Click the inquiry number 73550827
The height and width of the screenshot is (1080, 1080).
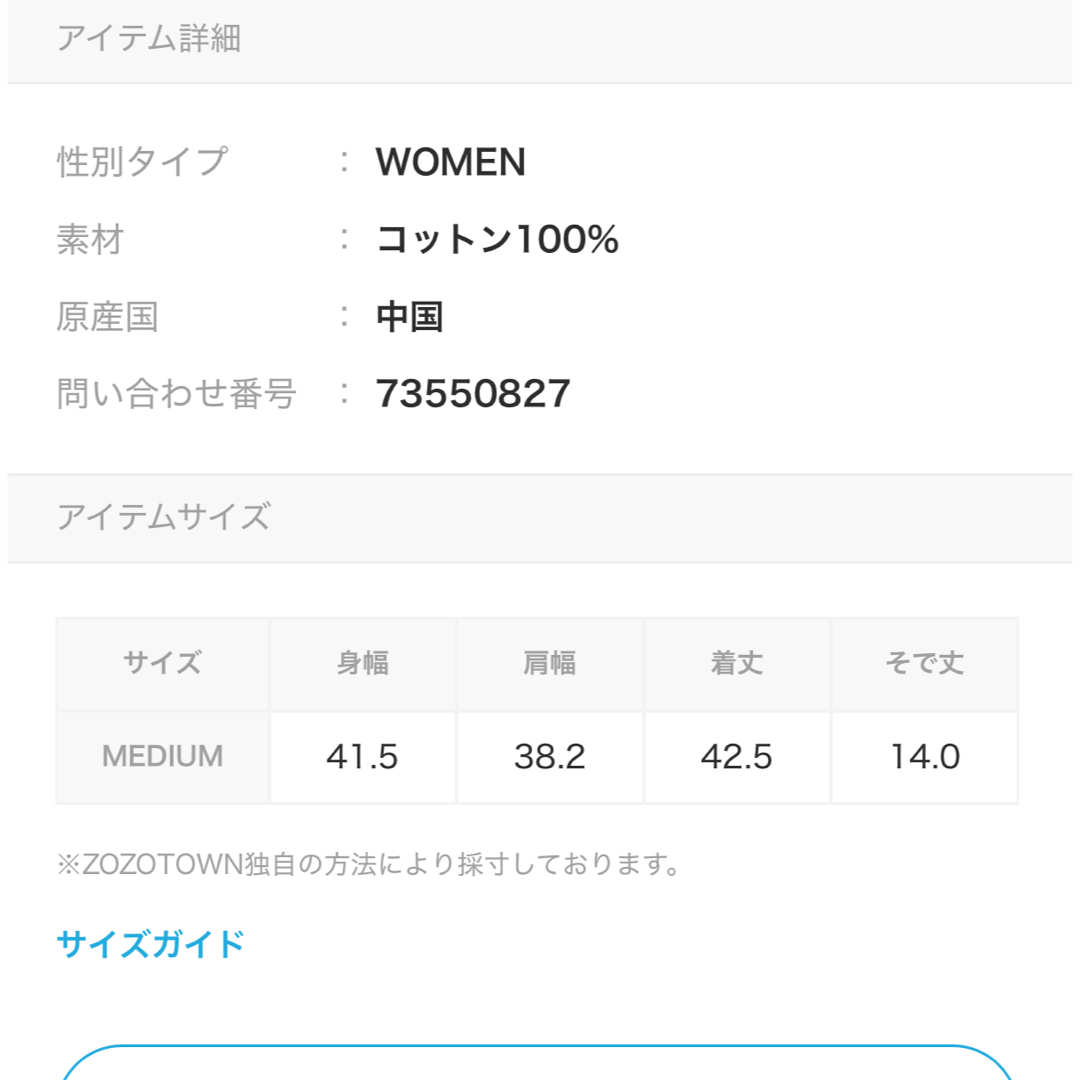point(473,393)
